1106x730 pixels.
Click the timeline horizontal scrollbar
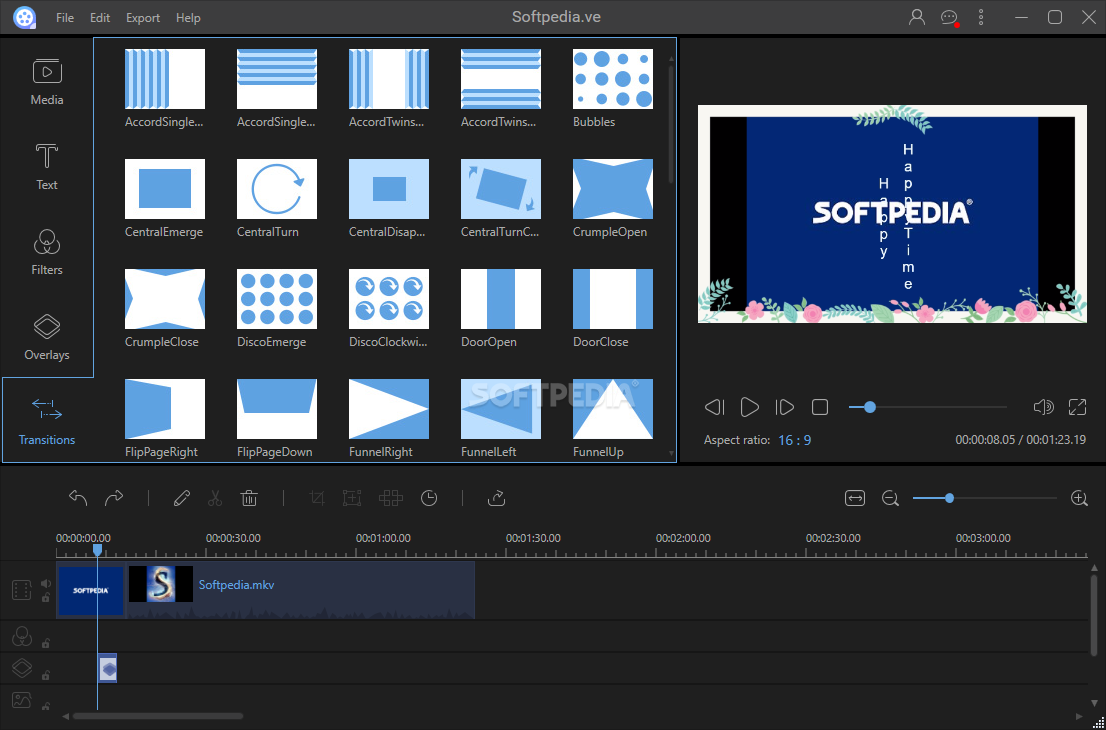tap(158, 716)
